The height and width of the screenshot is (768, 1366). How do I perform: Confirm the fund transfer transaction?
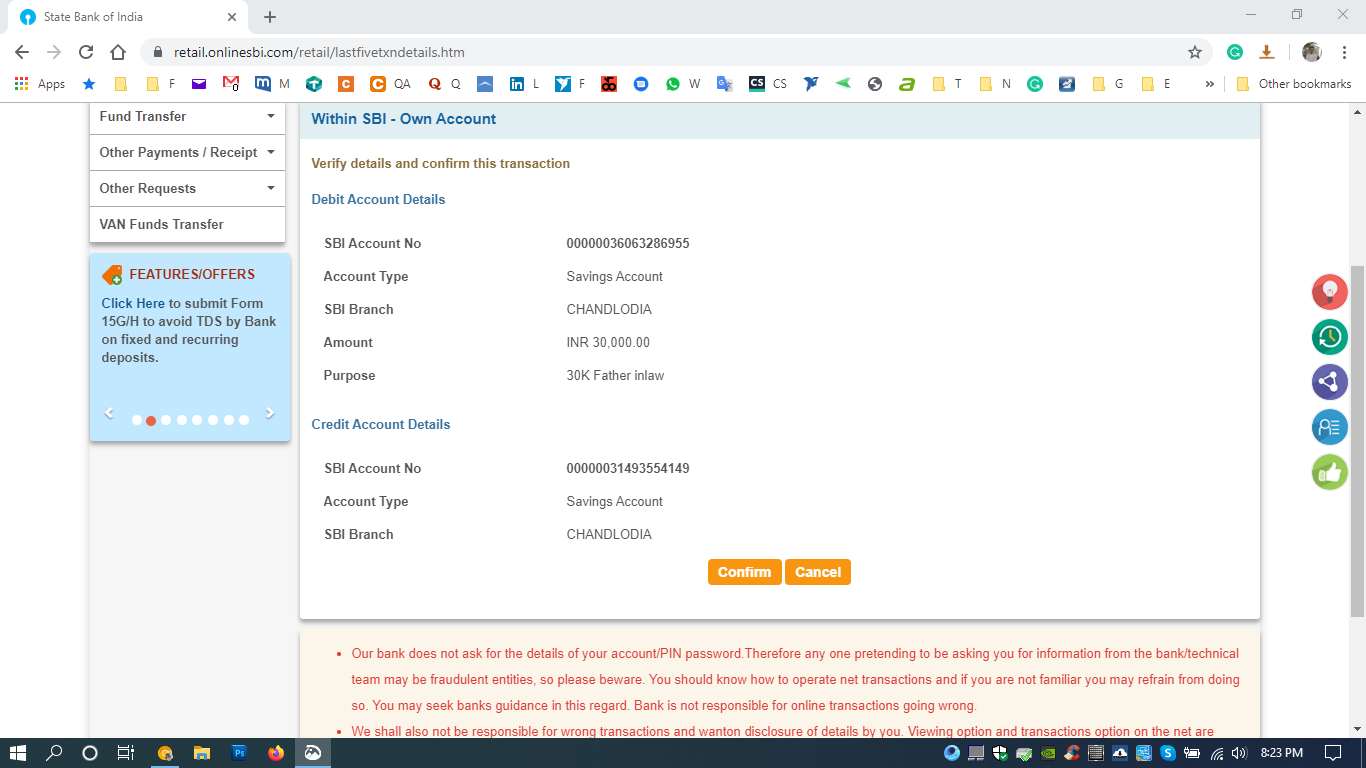pyautogui.click(x=744, y=572)
